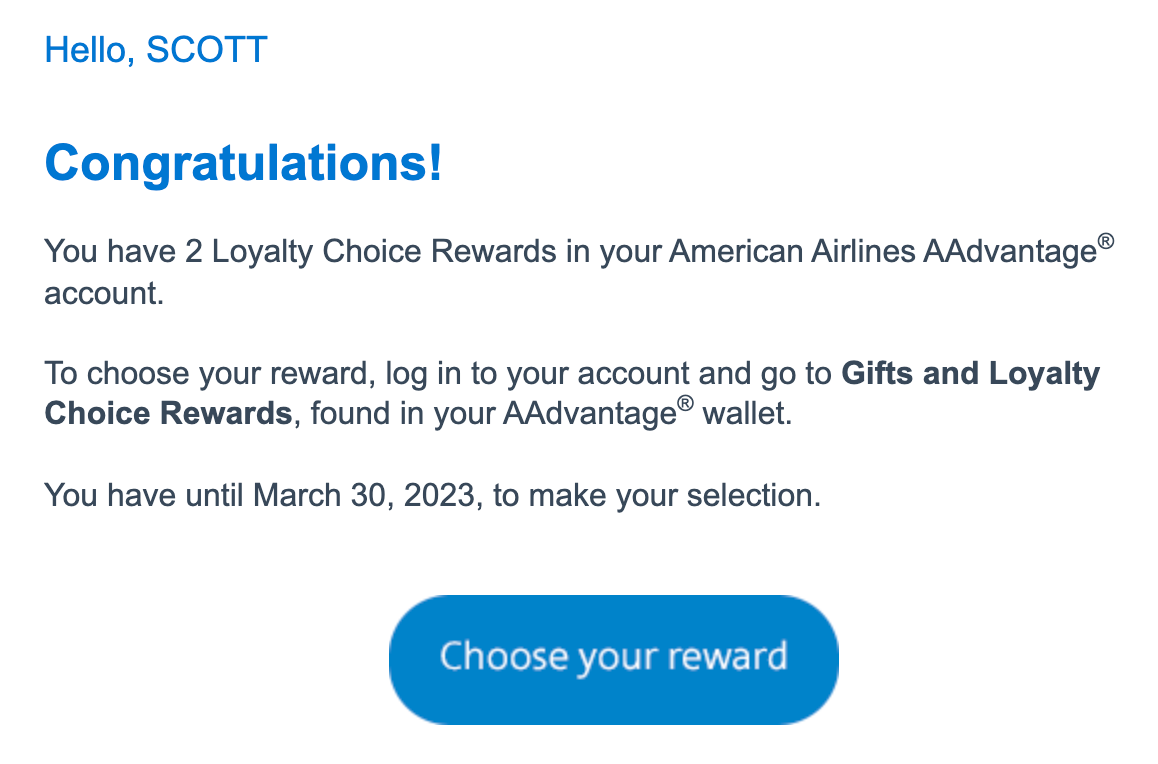The height and width of the screenshot is (764, 1158).
Task: Click the Congratulations! heading
Action: point(243,164)
